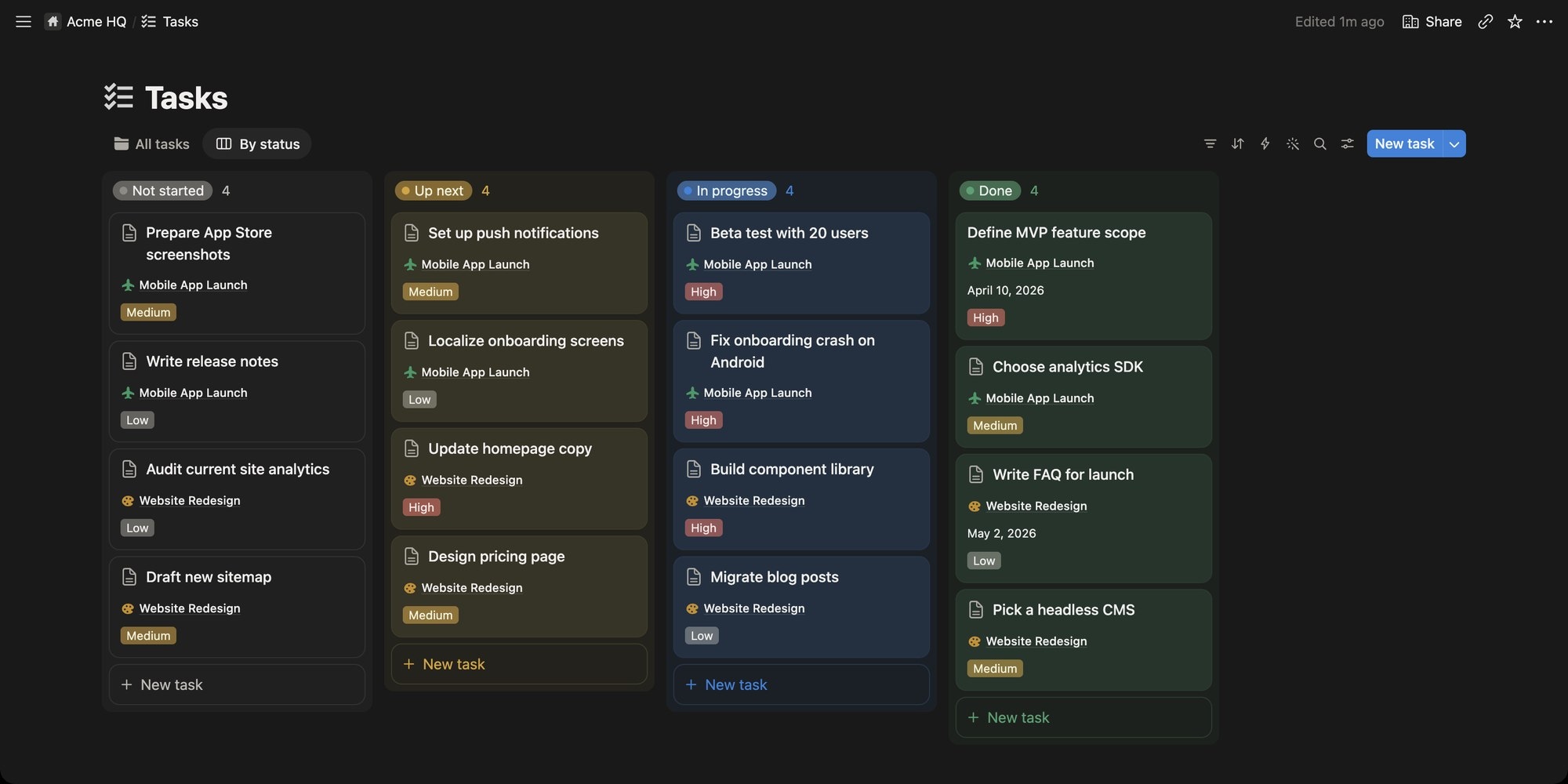Click the In progress status label

click(726, 191)
